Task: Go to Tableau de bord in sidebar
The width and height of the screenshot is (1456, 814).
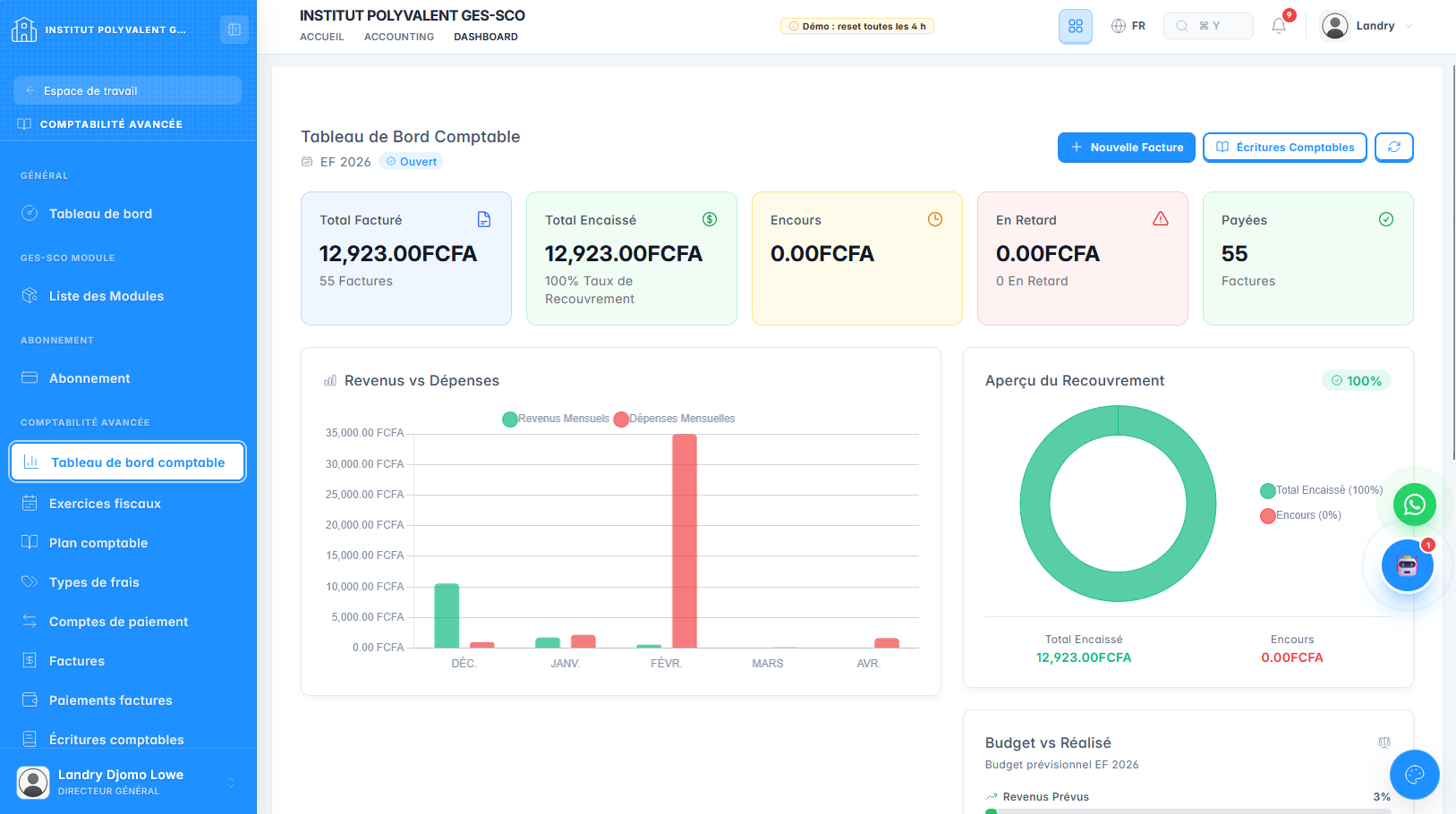Action: point(128,214)
